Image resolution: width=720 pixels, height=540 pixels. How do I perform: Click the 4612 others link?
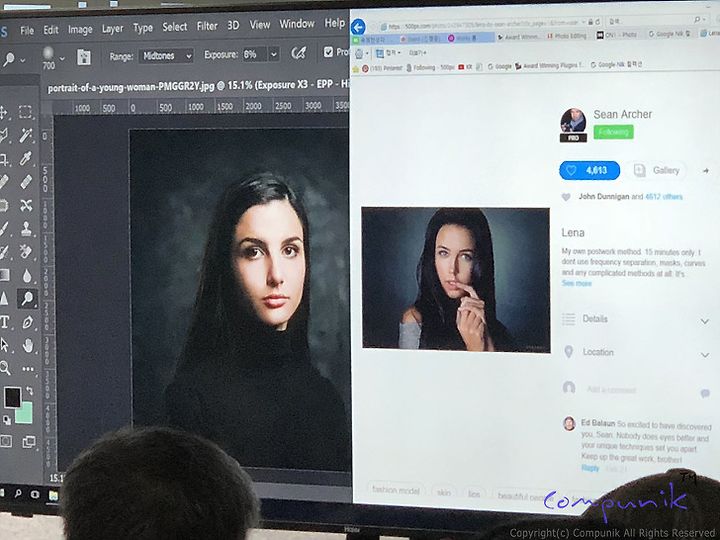[x=664, y=197]
